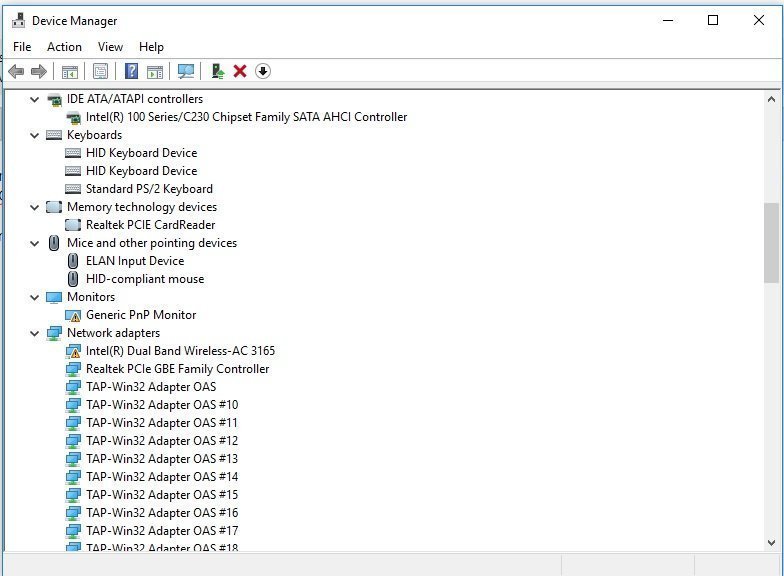Screen dimensions: 784x576
Task: Select Intel(R) Dual Band Wireless-AC 3165
Action: pyautogui.click(x=180, y=351)
